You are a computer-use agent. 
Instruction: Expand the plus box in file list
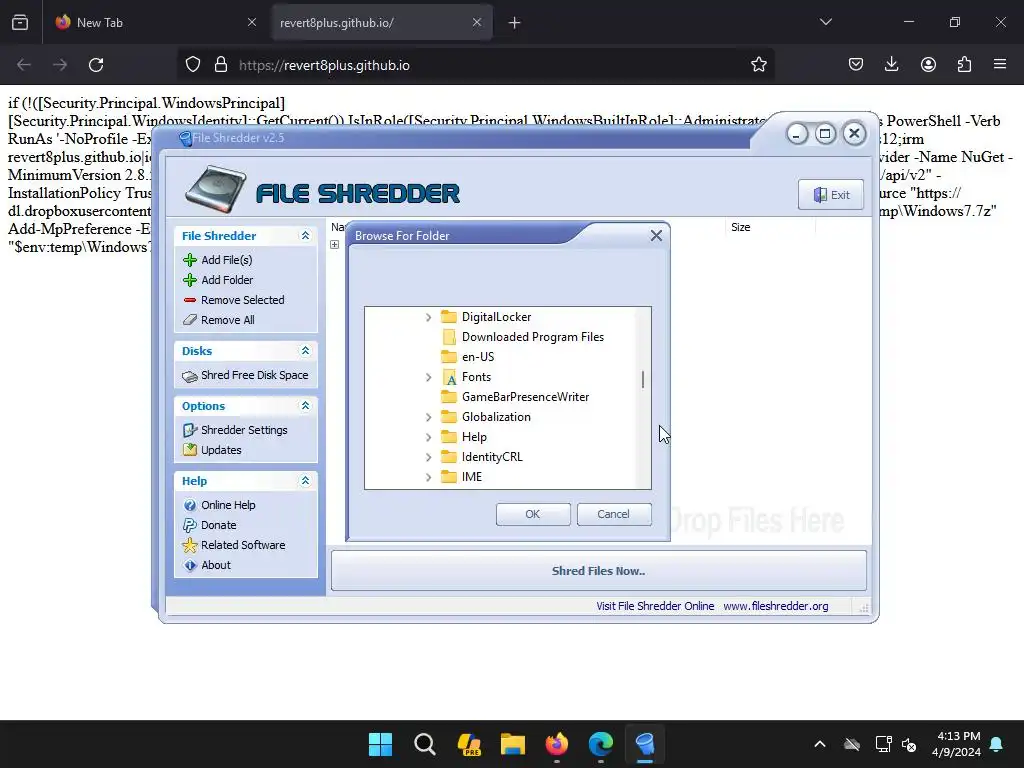pos(334,244)
